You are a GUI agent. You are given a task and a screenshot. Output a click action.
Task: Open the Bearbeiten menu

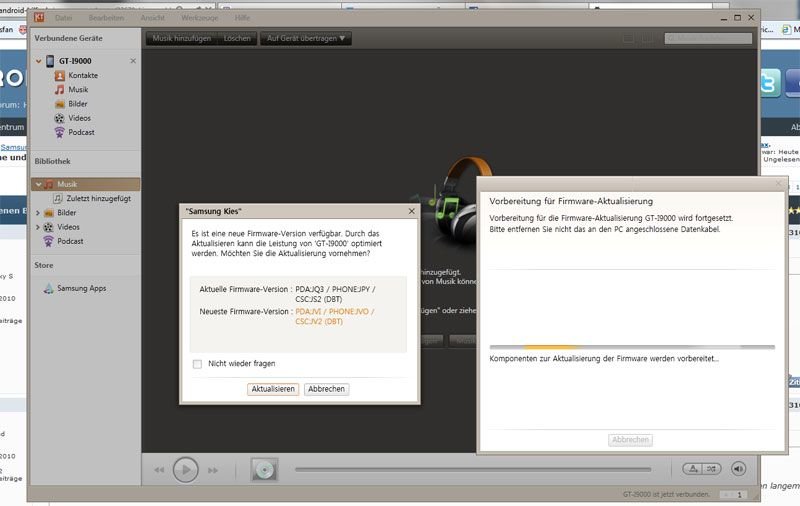tap(106, 18)
